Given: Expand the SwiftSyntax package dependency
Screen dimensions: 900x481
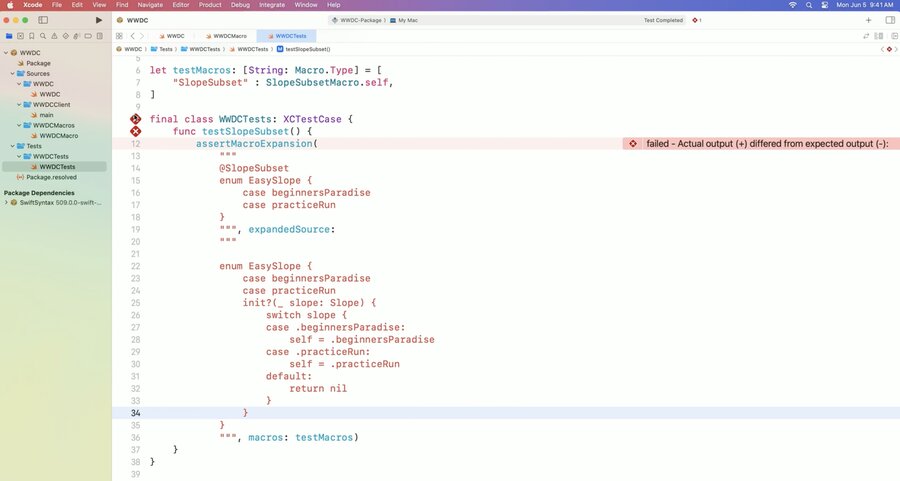Looking at the screenshot, I should 6,203.
